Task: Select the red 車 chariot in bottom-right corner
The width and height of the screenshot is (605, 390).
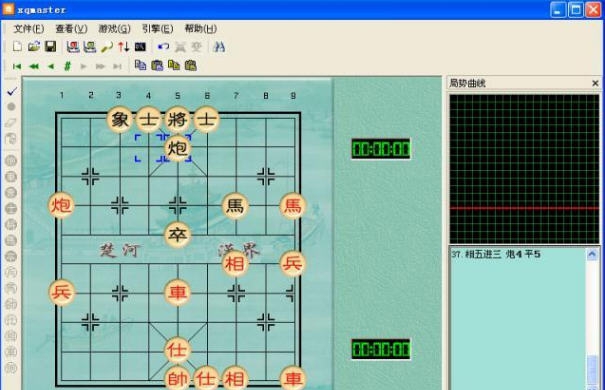Action: (292, 379)
